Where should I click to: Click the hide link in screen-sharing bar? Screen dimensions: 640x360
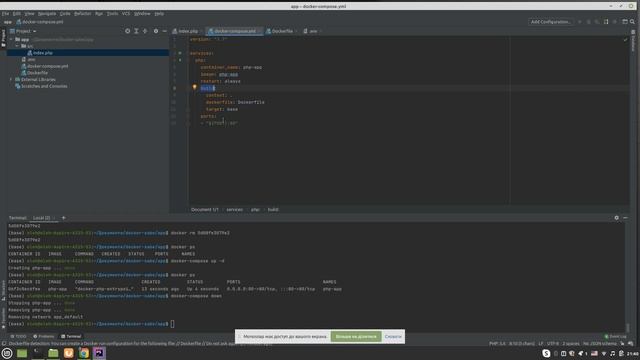[x=393, y=336]
